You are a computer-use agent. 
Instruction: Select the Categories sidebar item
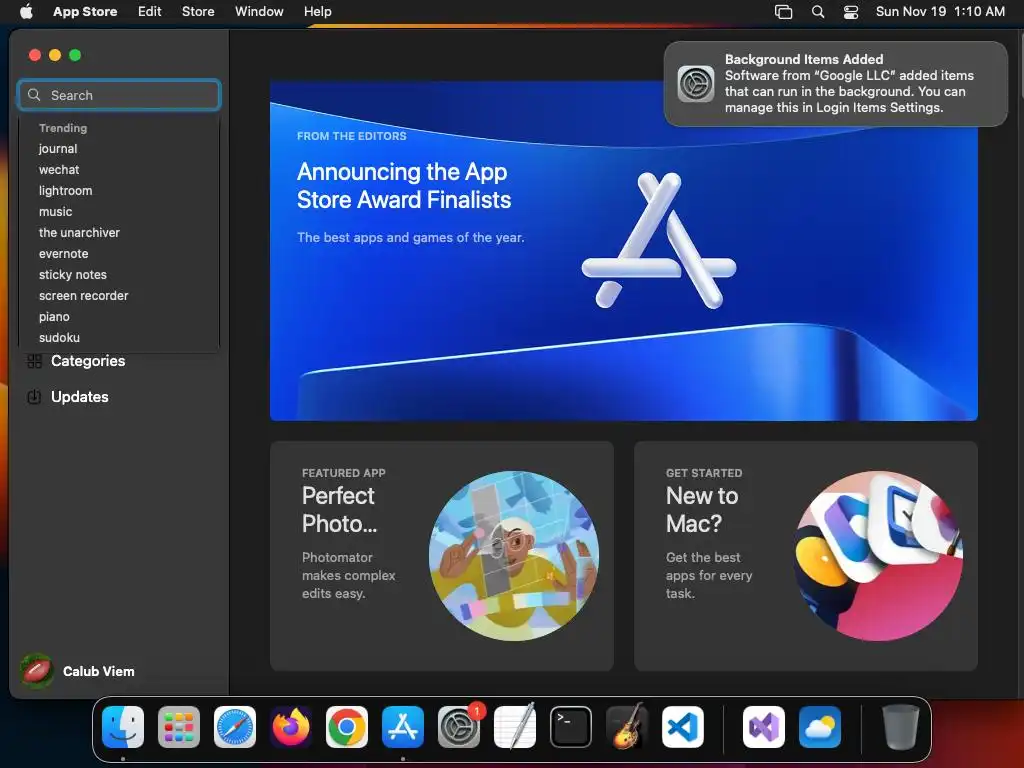119,361
